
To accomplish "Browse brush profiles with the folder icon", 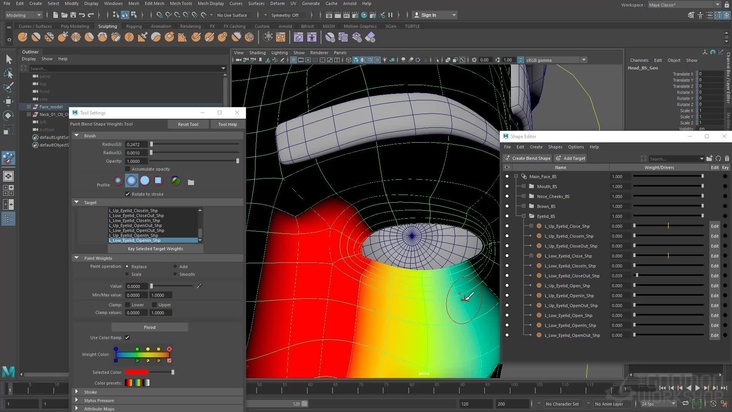I will [x=191, y=182].
